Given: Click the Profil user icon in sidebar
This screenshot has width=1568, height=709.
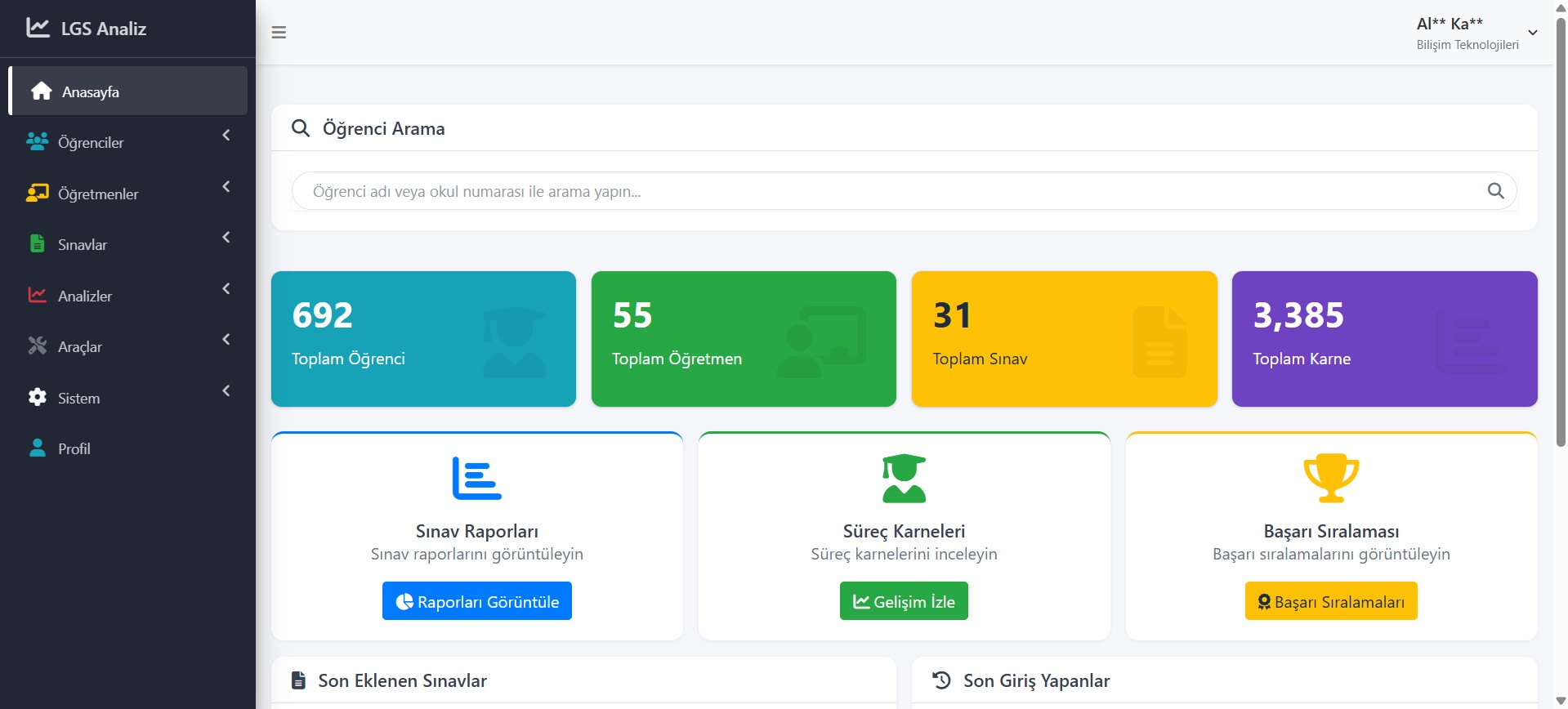Looking at the screenshot, I should (x=38, y=448).
